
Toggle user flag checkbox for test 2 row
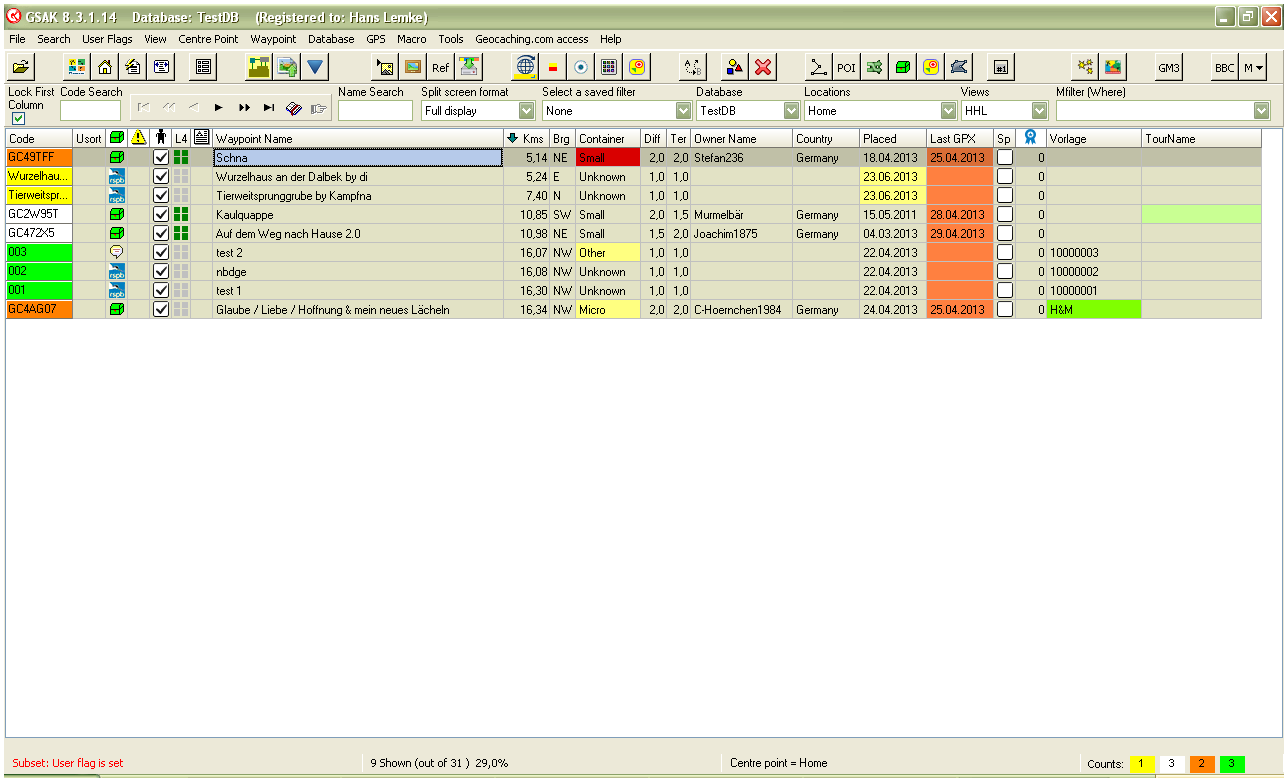161,252
